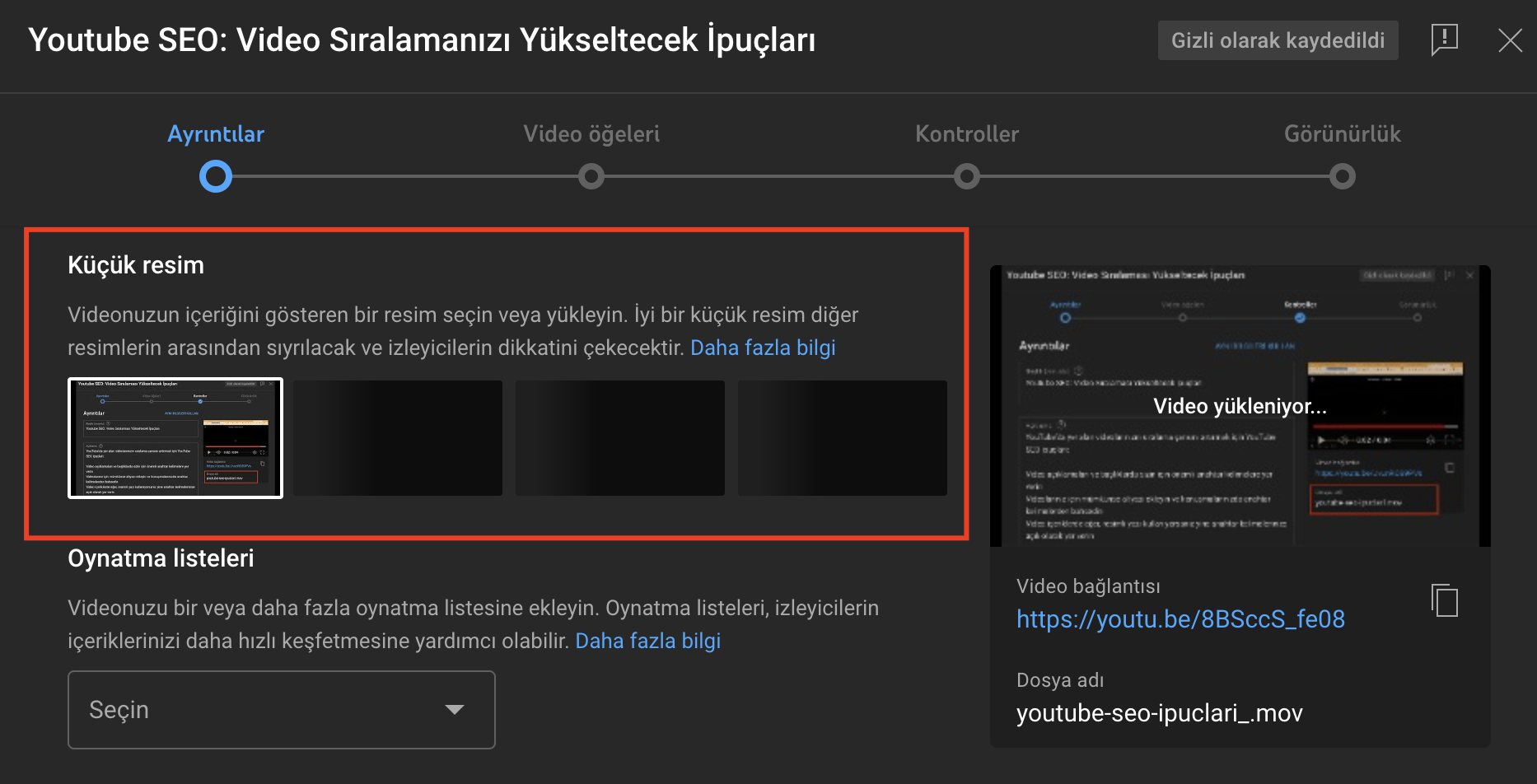This screenshot has height=784, width=1537.
Task: Click the Seçin dropdown arrow
Action: [455, 710]
